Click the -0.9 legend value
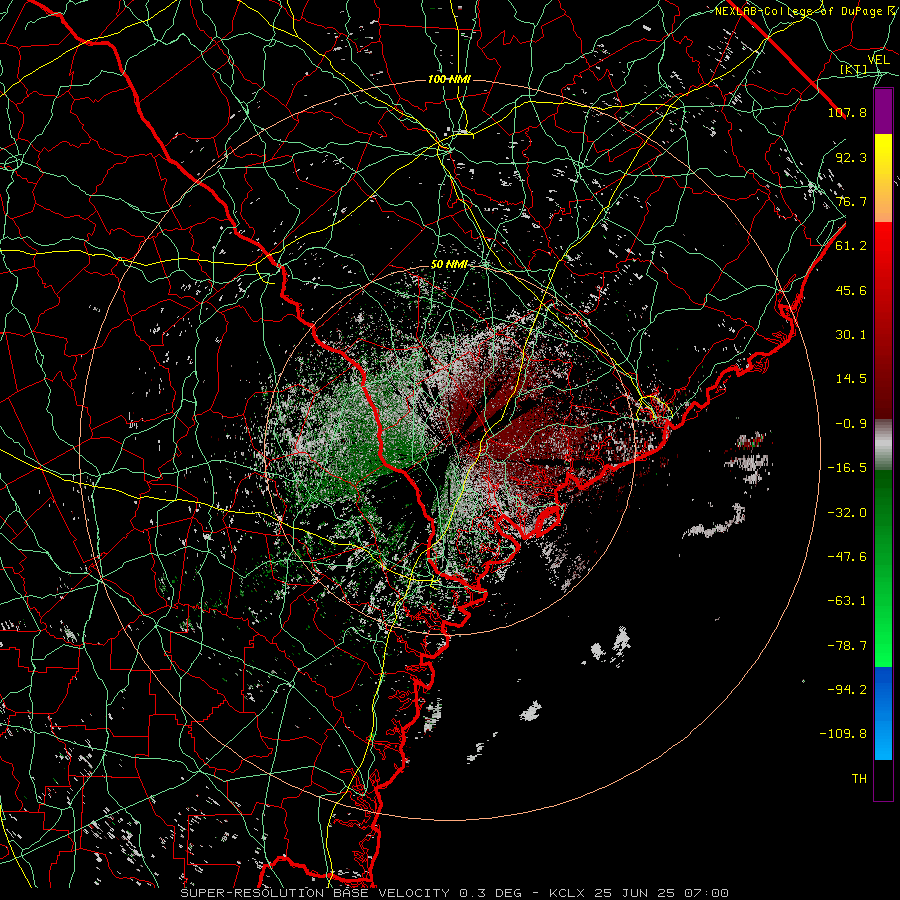Screen dimensions: 900x900 click(x=851, y=424)
